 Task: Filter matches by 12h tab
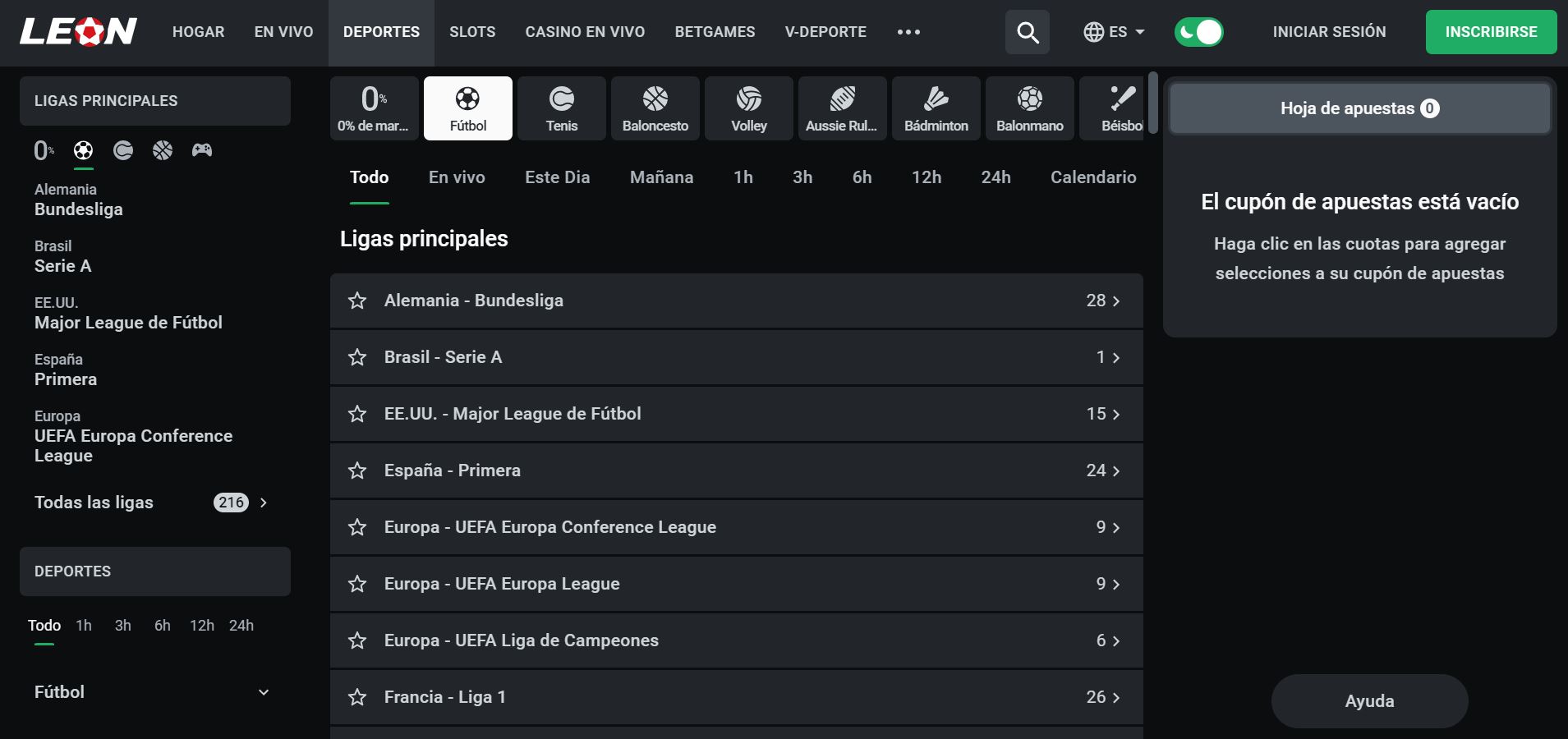tap(927, 177)
